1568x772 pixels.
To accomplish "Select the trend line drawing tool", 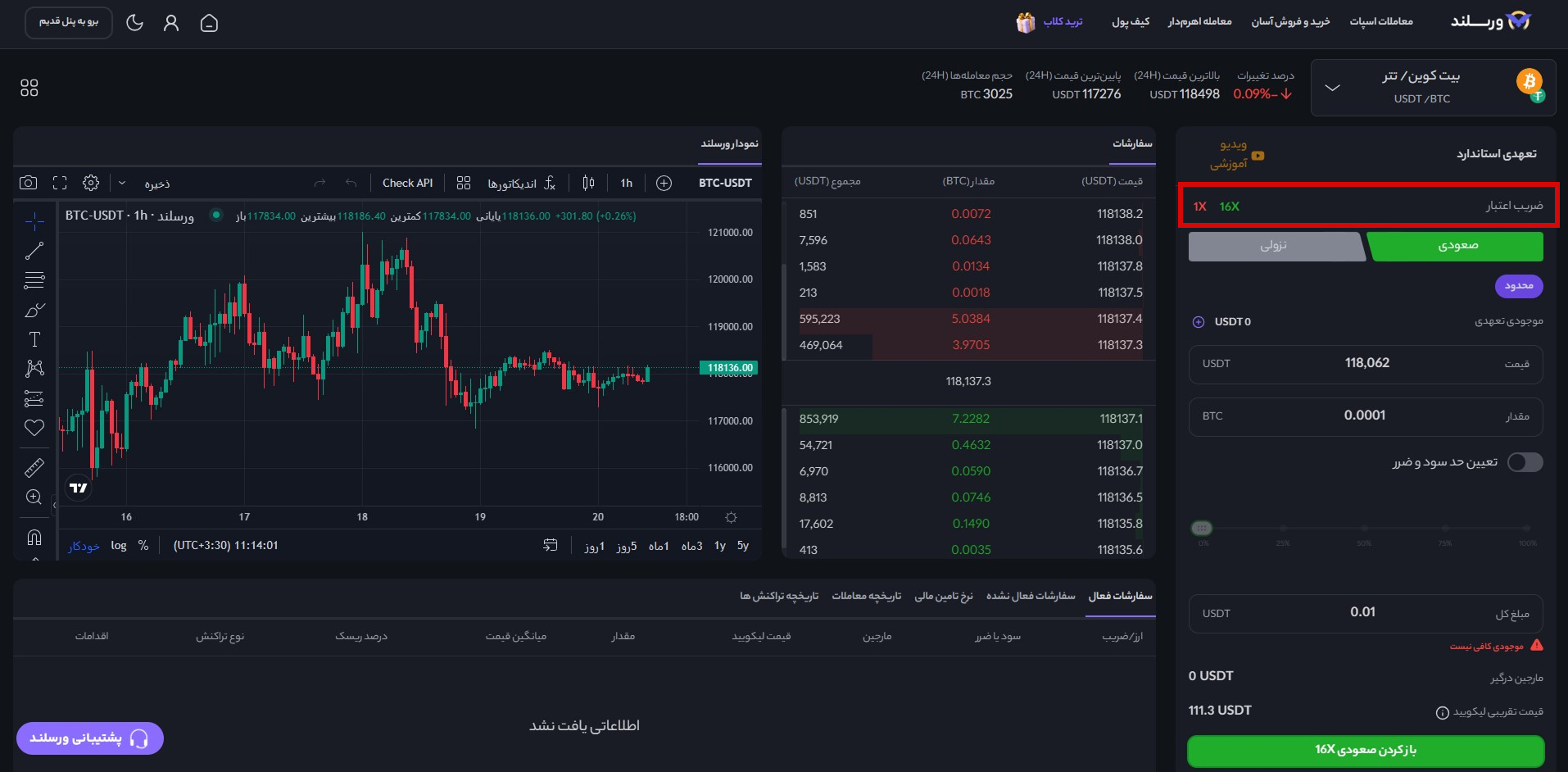I will pos(34,250).
